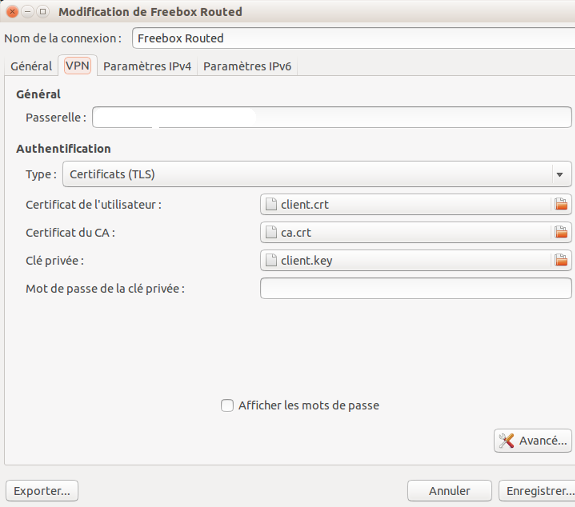
Task: Save with the Enregistrer... button
Action: (538, 491)
